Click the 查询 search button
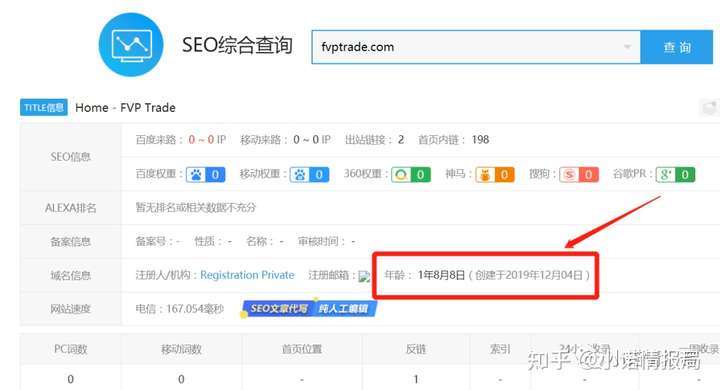Viewport: 720px width, 390px height. click(x=676, y=47)
